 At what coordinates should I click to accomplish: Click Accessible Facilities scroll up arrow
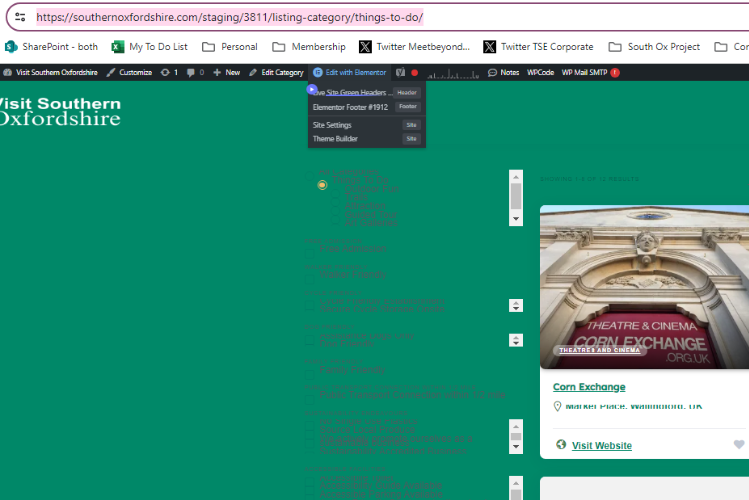click(516, 483)
